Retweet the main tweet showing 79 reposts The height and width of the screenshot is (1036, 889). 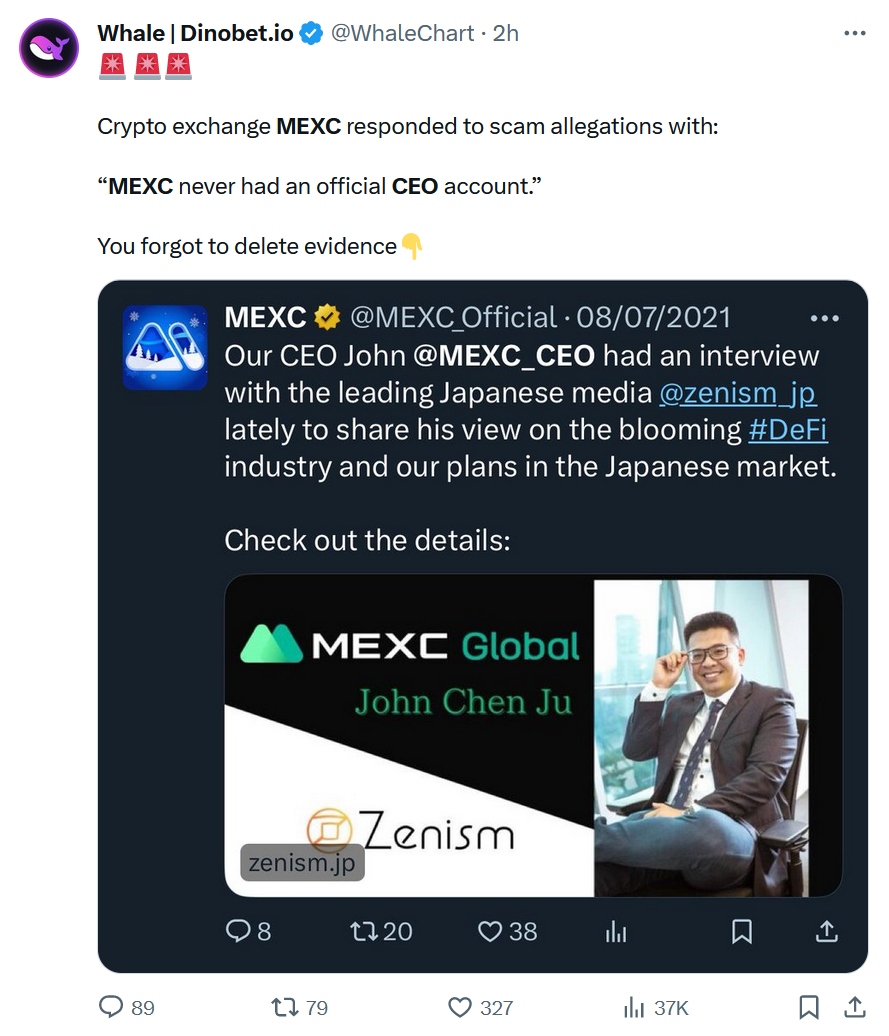click(285, 1007)
